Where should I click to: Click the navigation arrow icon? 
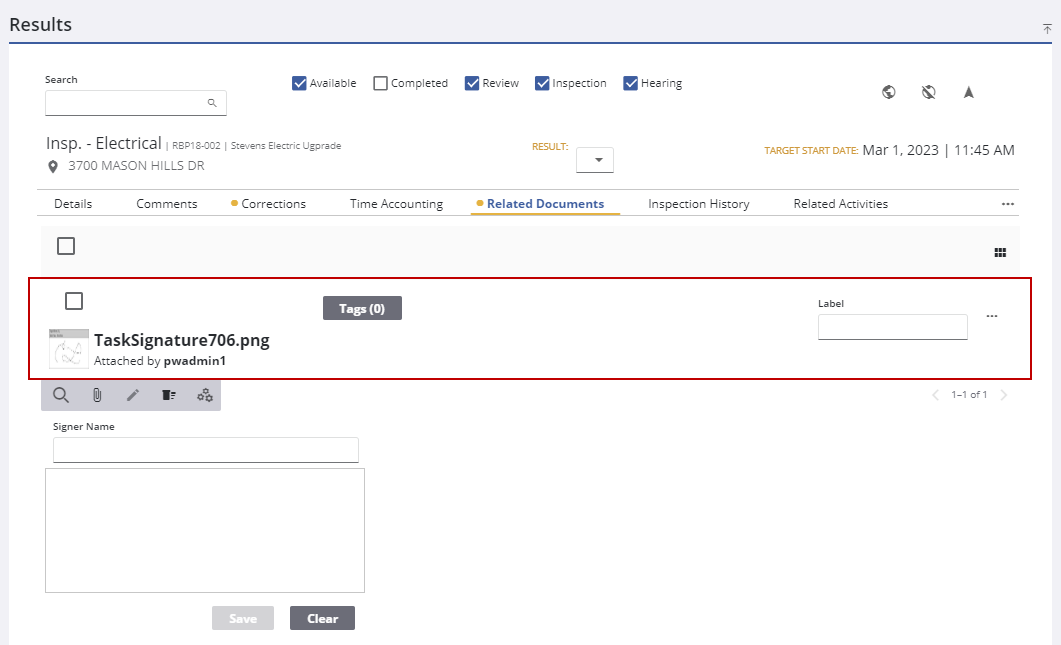point(968,92)
